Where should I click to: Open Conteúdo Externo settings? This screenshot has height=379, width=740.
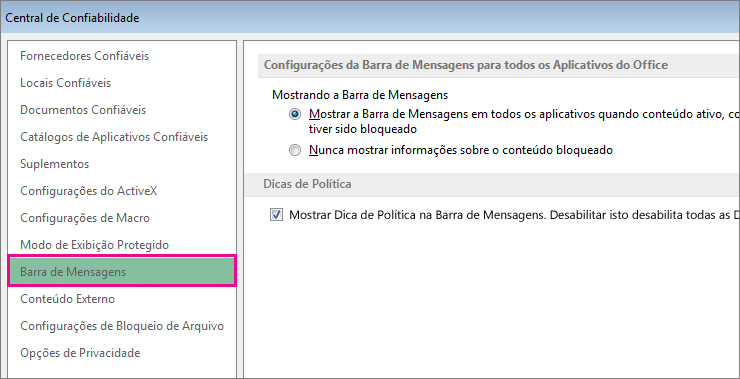(x=67, y=299)
